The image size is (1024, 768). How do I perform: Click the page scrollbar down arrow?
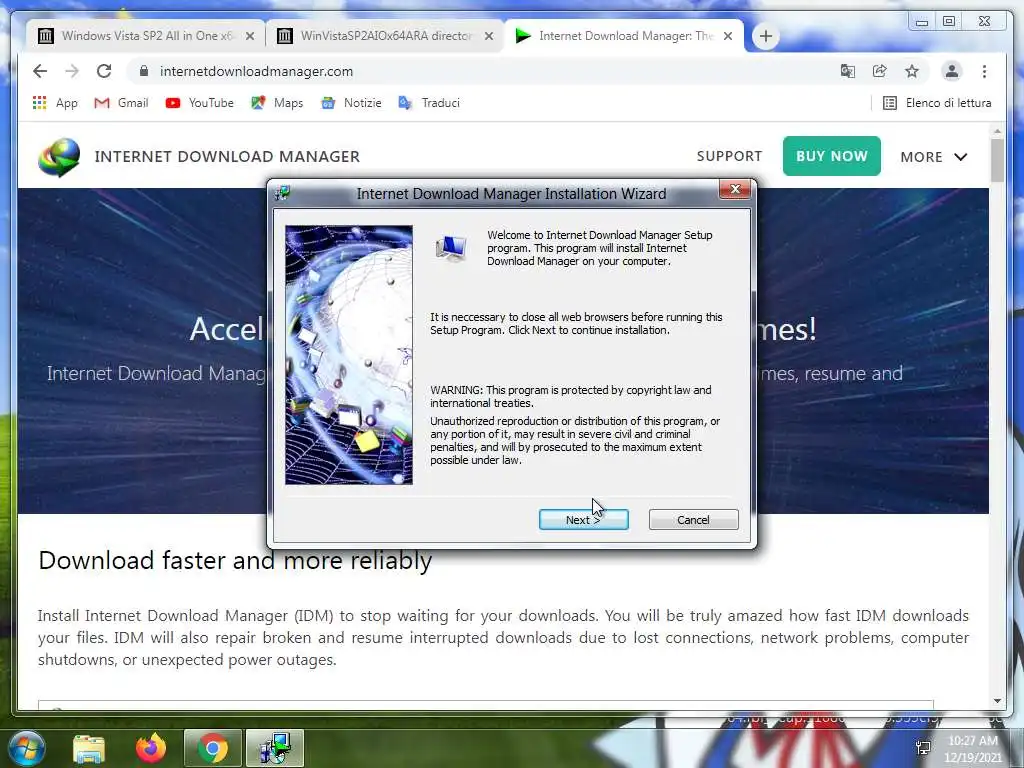[997, 701]
